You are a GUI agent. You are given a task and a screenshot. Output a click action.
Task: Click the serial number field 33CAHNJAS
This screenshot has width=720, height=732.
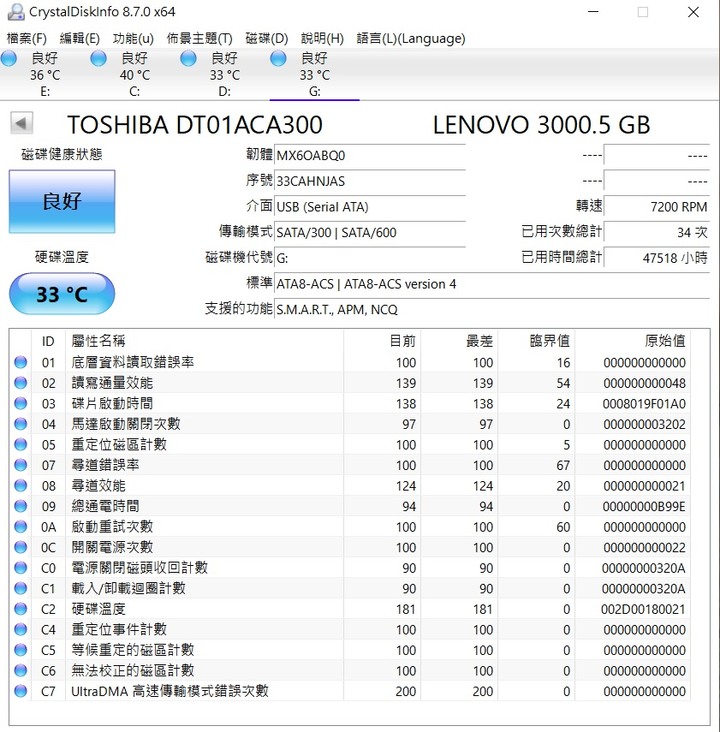(x=370, y=181)
